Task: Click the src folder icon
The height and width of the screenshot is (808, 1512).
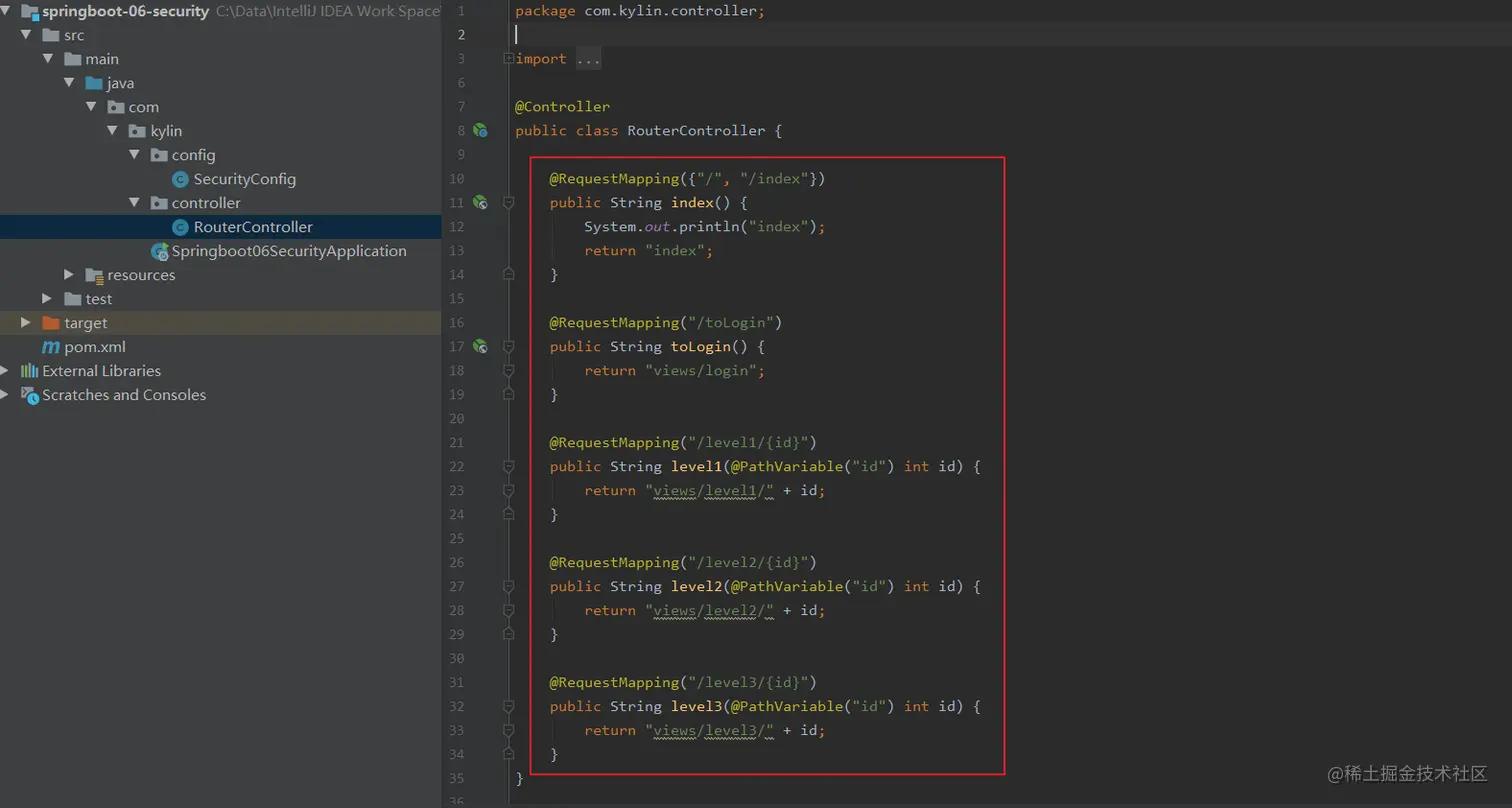Action: click(51, 35)
